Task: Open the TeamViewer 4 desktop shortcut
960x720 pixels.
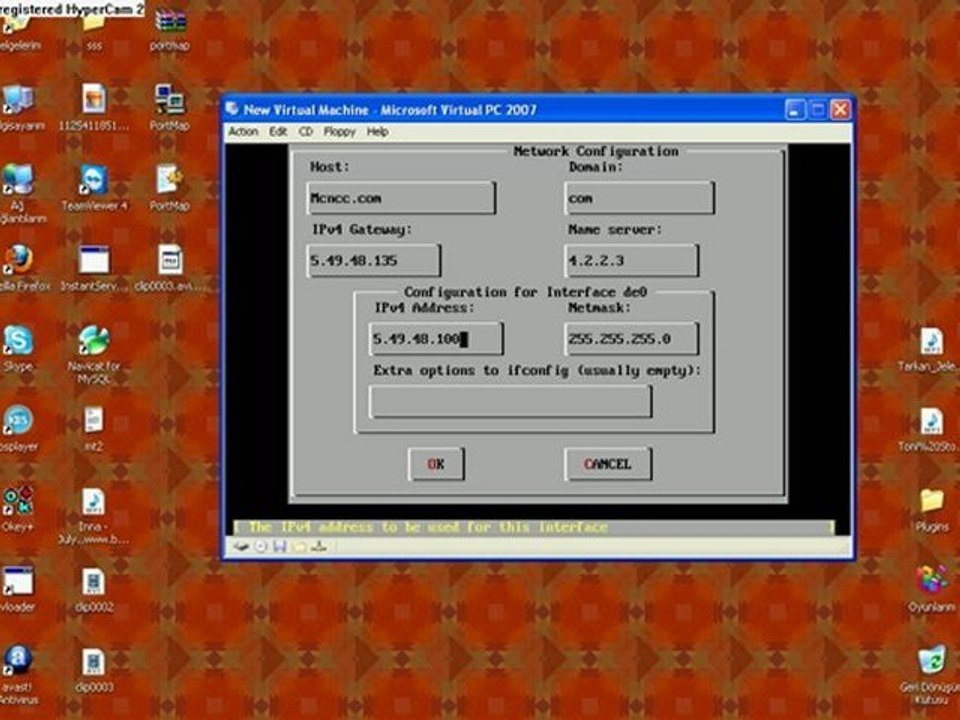Action: pos(94,180)
